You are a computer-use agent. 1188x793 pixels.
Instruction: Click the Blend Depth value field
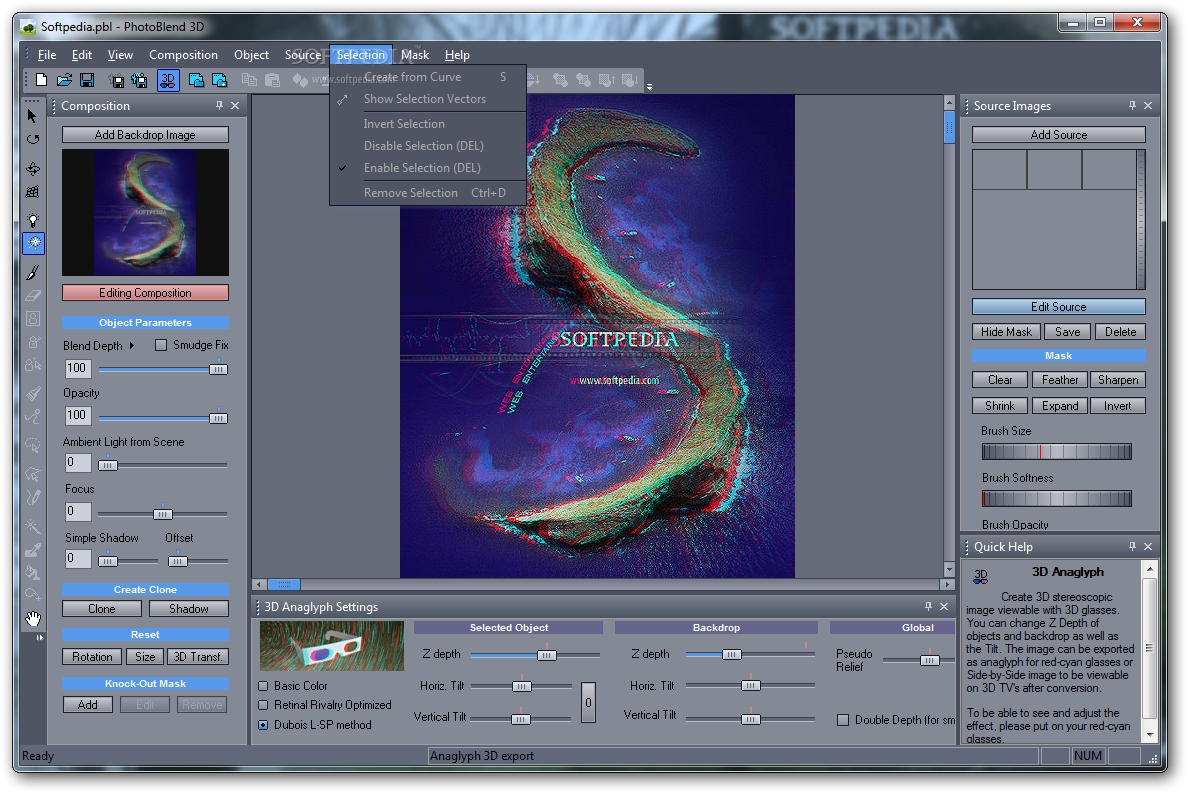point(78,368)
